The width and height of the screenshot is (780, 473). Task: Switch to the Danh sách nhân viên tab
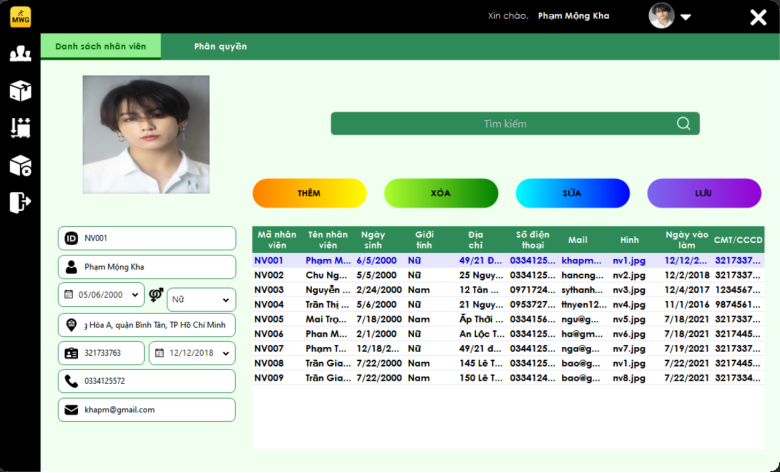click(x=100, y=46)
